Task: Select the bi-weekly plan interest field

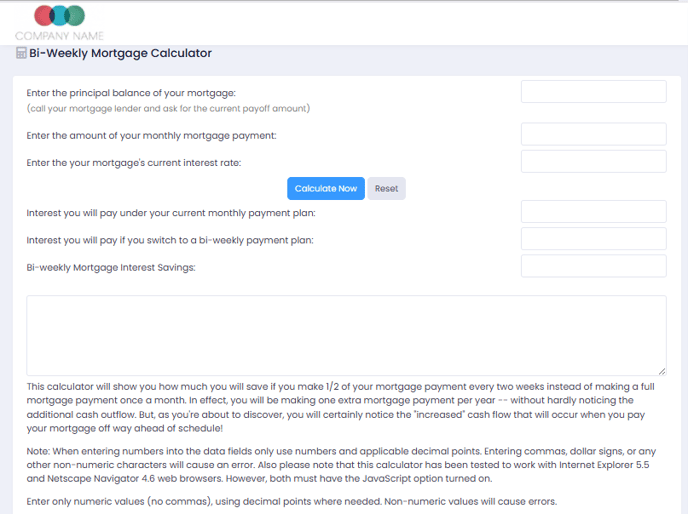Action: (x=594, y=239)
